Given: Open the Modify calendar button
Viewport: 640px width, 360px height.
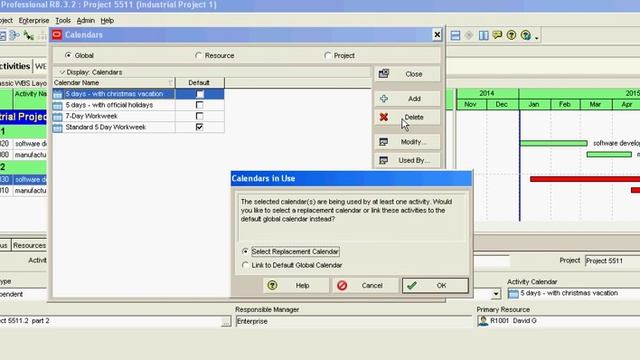Looking at the screenshot, I should click(407, 142).
